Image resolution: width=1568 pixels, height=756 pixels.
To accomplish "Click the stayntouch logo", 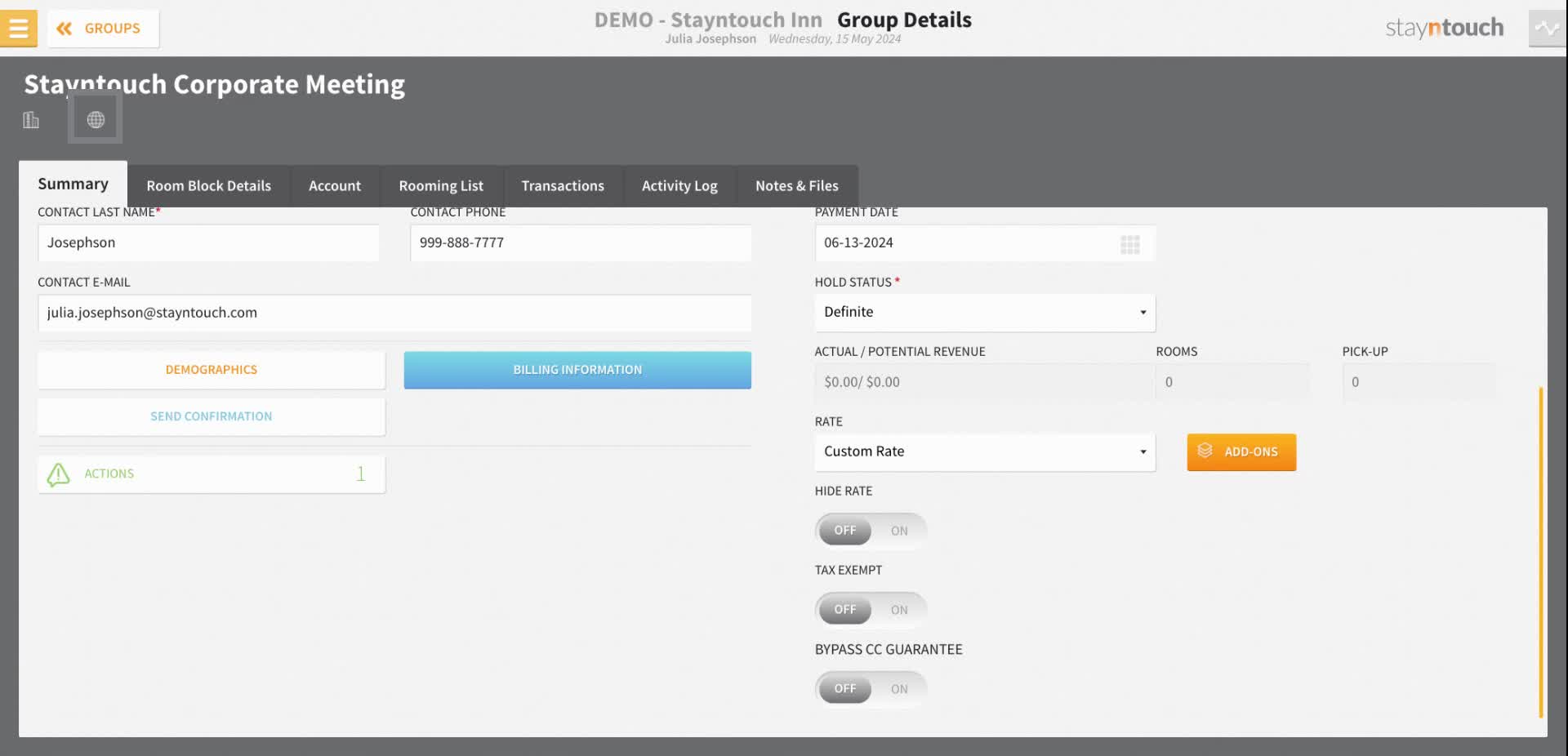I will coord(1444,28).
